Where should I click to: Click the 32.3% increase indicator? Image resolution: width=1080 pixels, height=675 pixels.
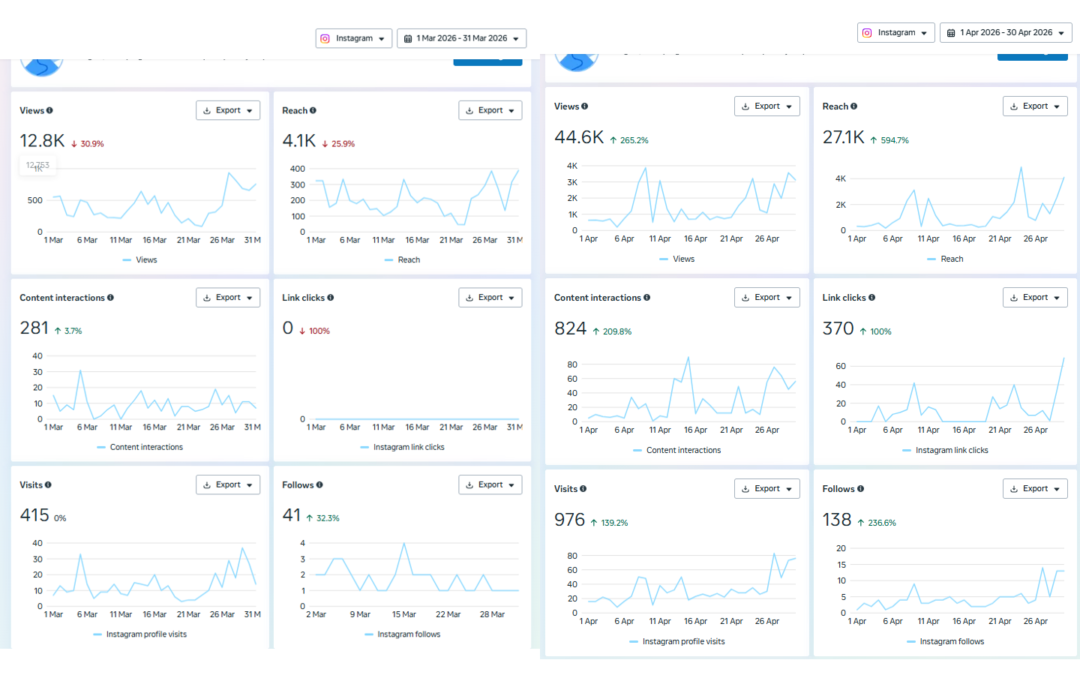(x=323, y=518)
